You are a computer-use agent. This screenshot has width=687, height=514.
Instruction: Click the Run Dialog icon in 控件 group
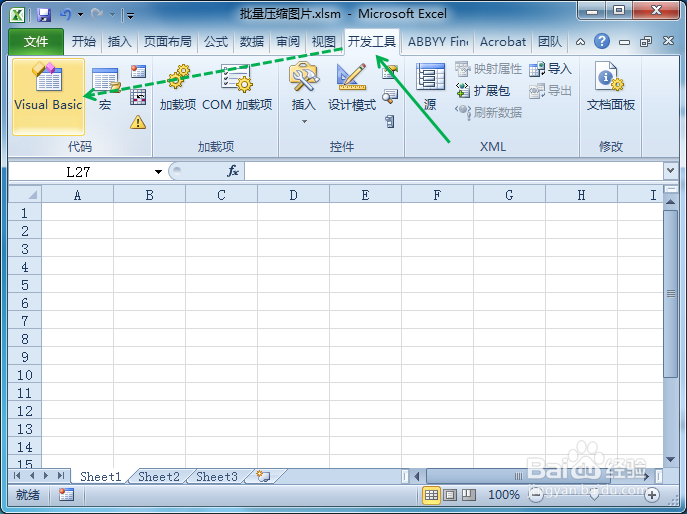coord(390,121)
